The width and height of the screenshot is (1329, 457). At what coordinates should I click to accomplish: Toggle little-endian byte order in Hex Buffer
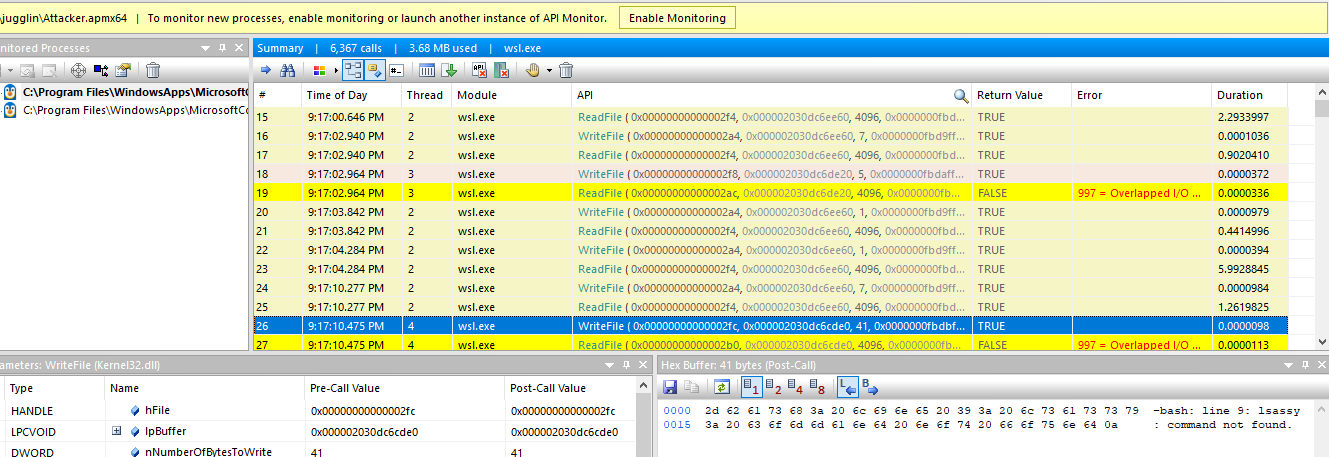tap(847, 387)
